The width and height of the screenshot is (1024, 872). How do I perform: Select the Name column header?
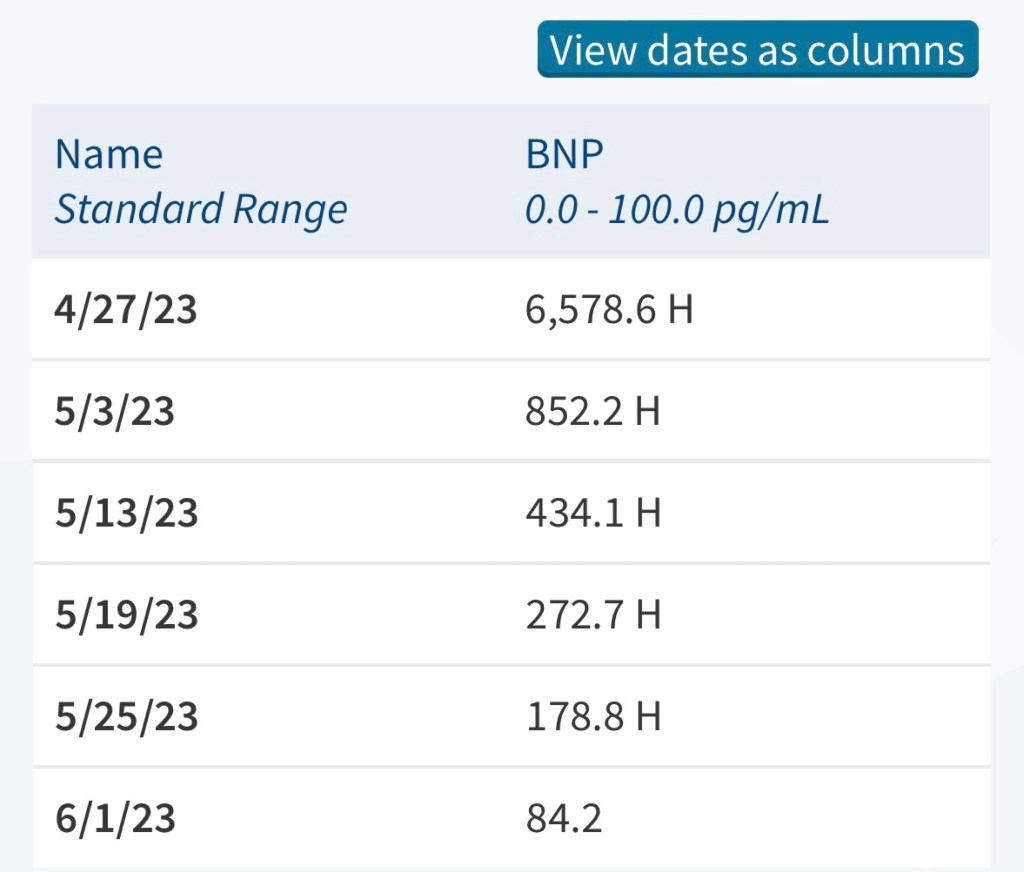click(108, 155)
